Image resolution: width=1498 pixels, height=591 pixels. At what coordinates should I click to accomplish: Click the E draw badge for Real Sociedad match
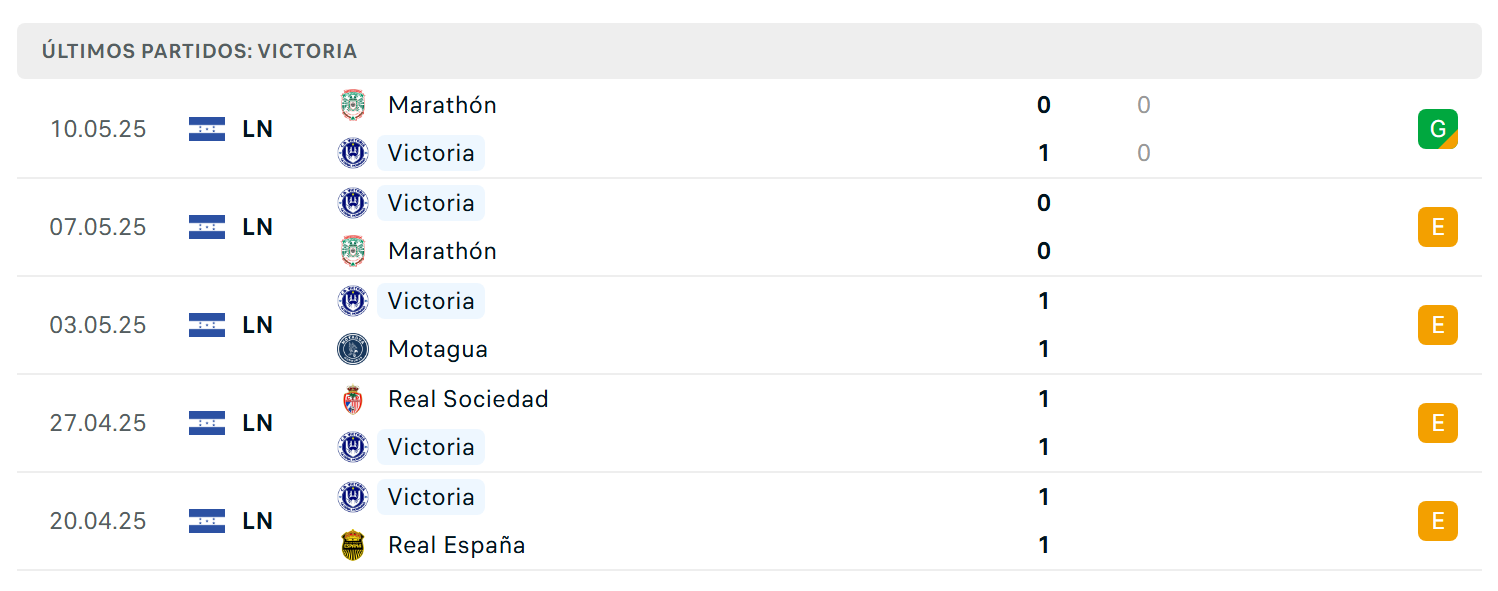tap(1438, 423)
